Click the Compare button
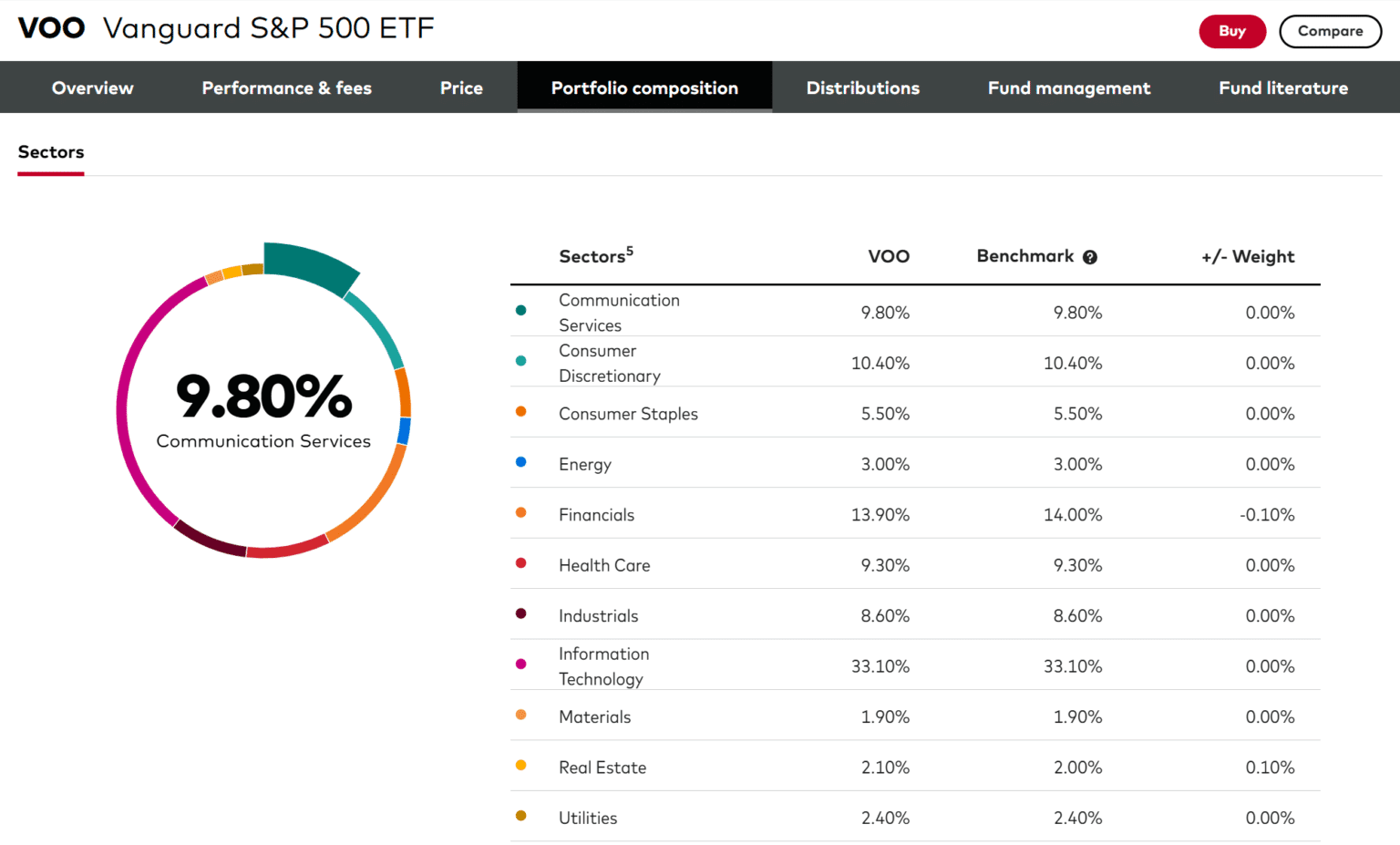Viewport: 1400px width, 845px height. pyautogui.click(x=1330, y=31)
